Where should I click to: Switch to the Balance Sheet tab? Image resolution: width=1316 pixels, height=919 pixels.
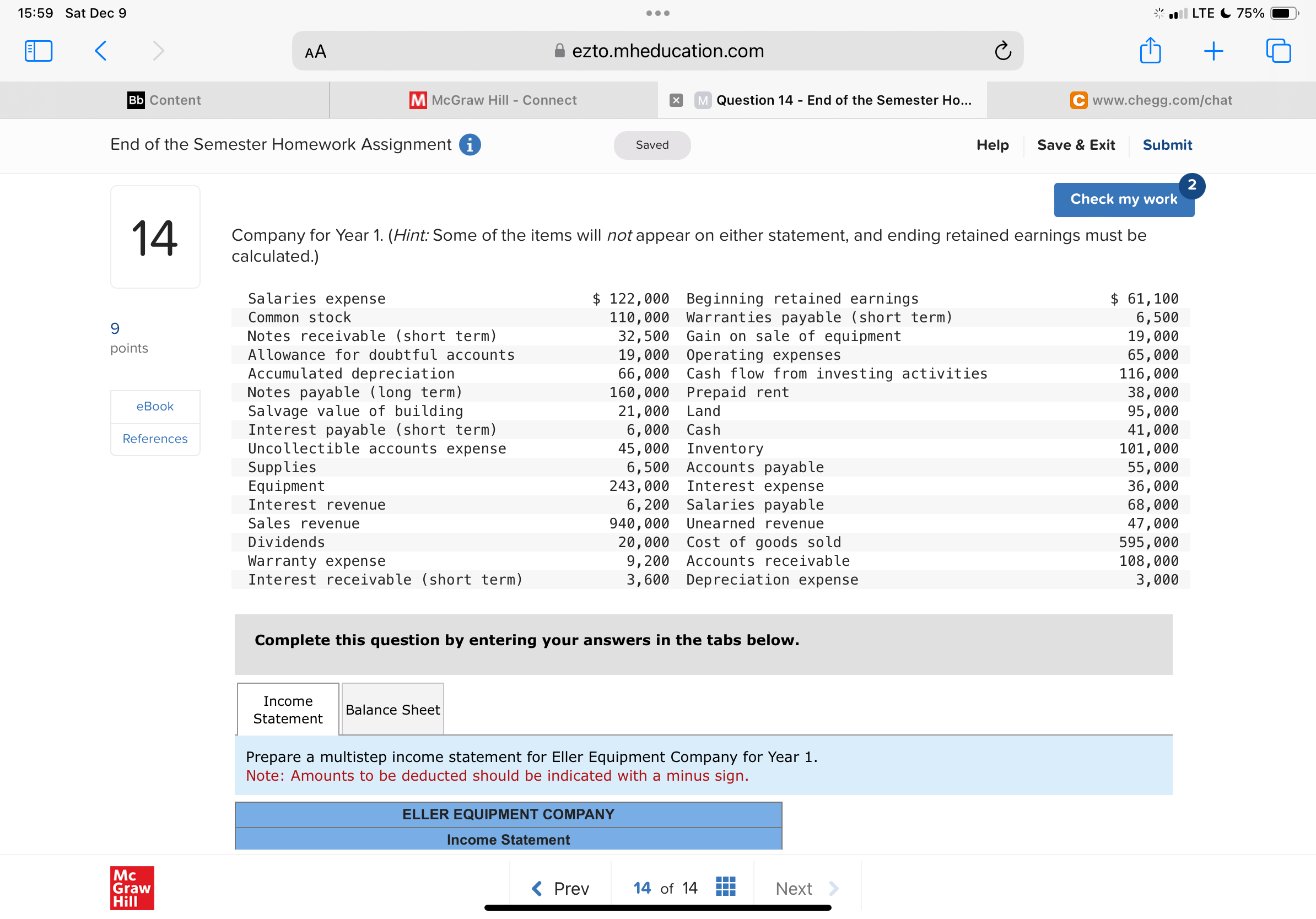[392, 709]
